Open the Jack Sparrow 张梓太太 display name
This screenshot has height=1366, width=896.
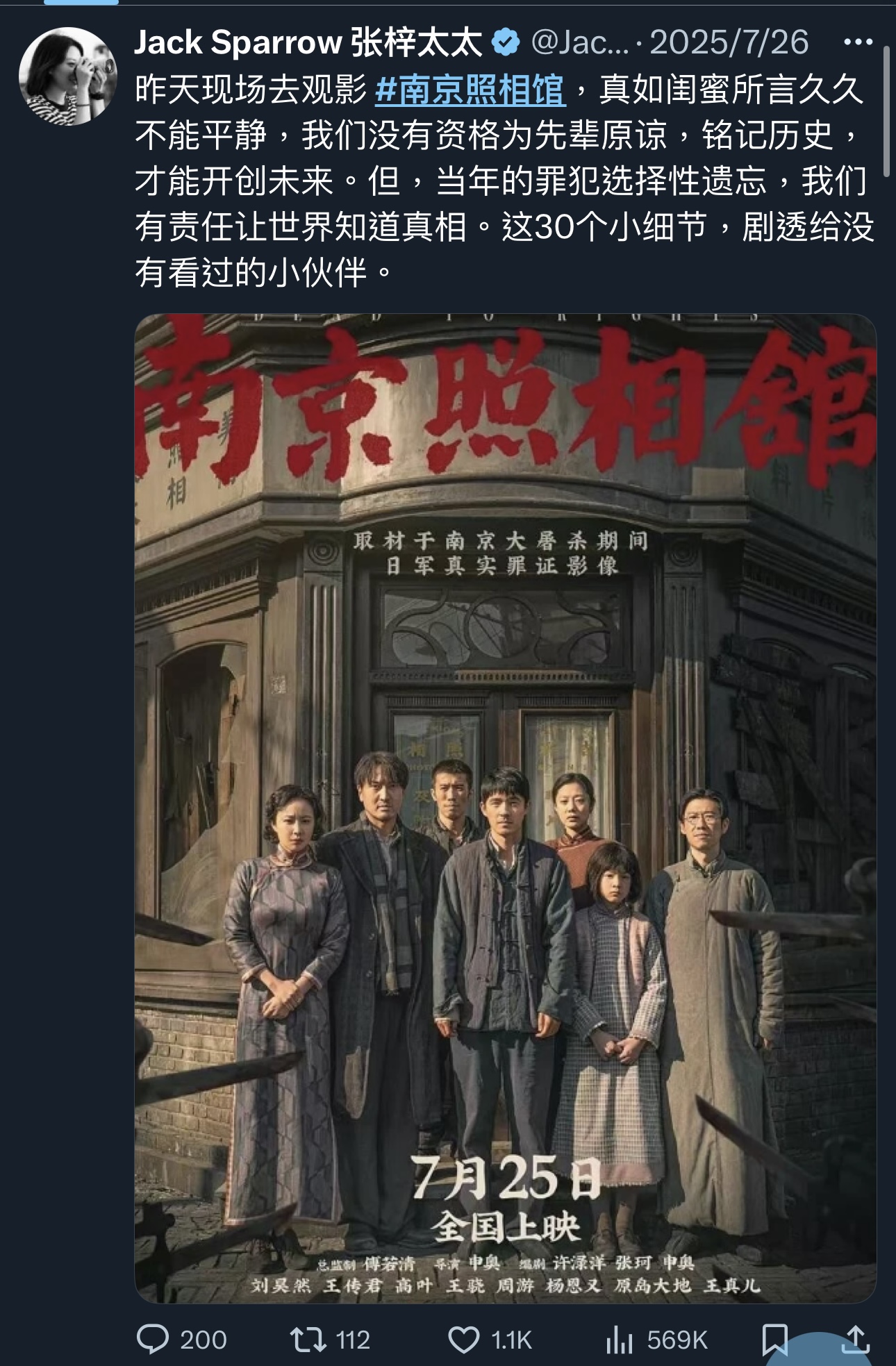[x=308, y=43]
